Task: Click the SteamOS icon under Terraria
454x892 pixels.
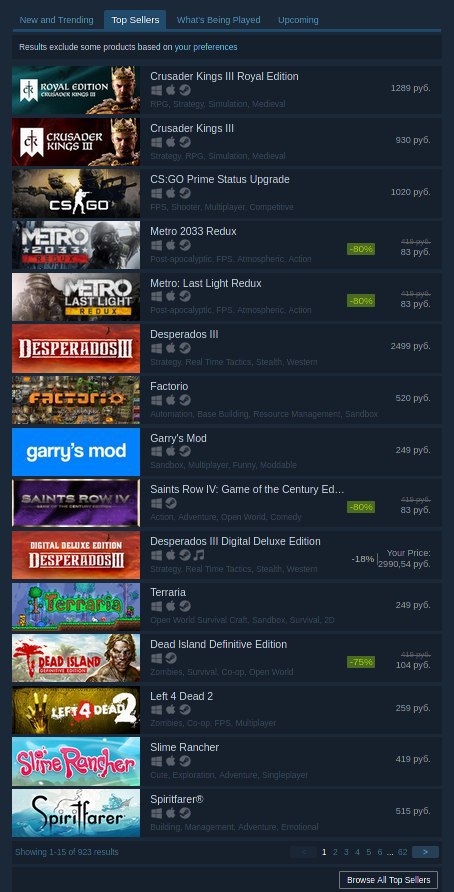Action: tap(185, 606)
